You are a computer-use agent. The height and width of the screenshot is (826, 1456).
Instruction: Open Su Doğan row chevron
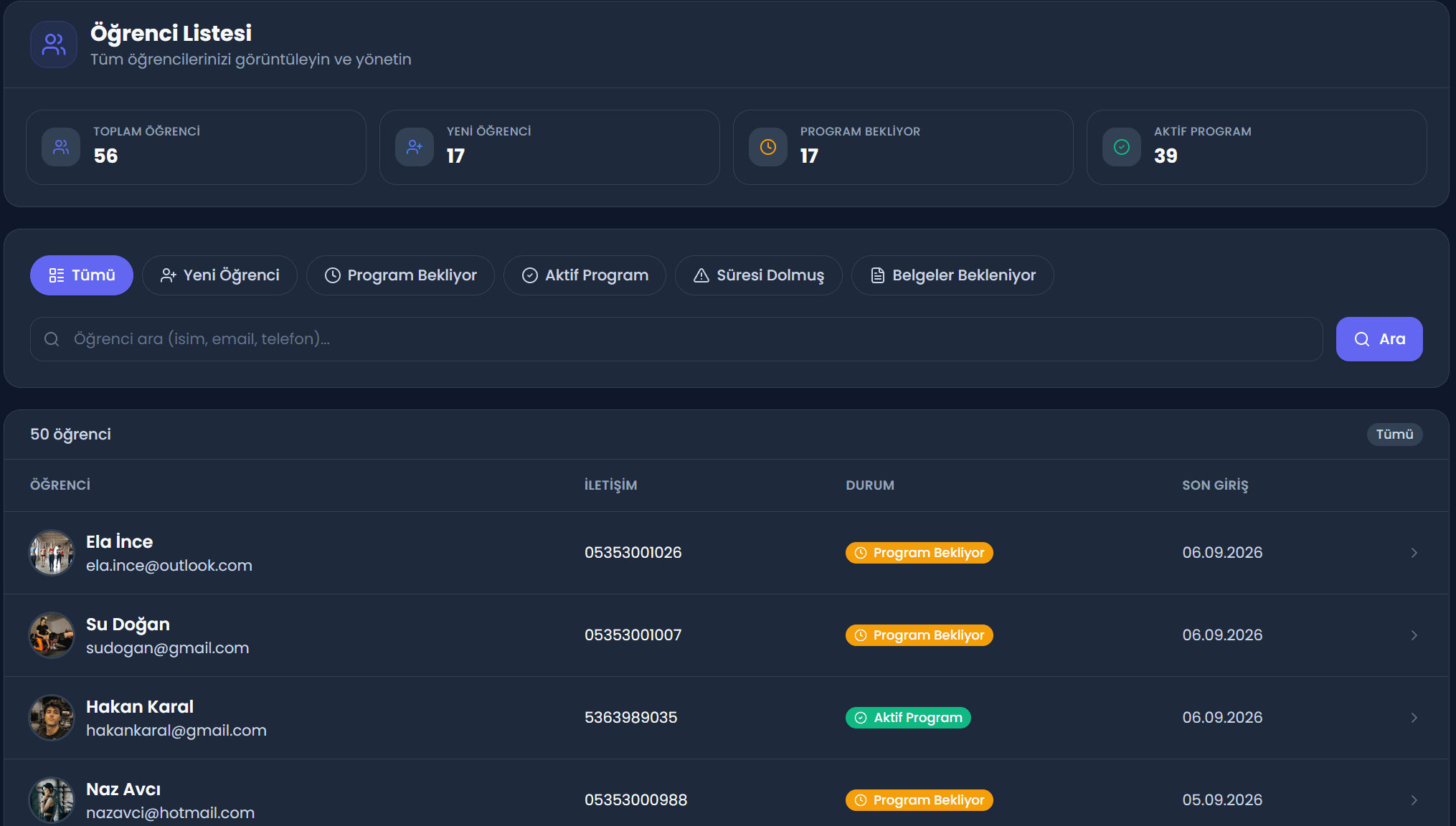1414,635
